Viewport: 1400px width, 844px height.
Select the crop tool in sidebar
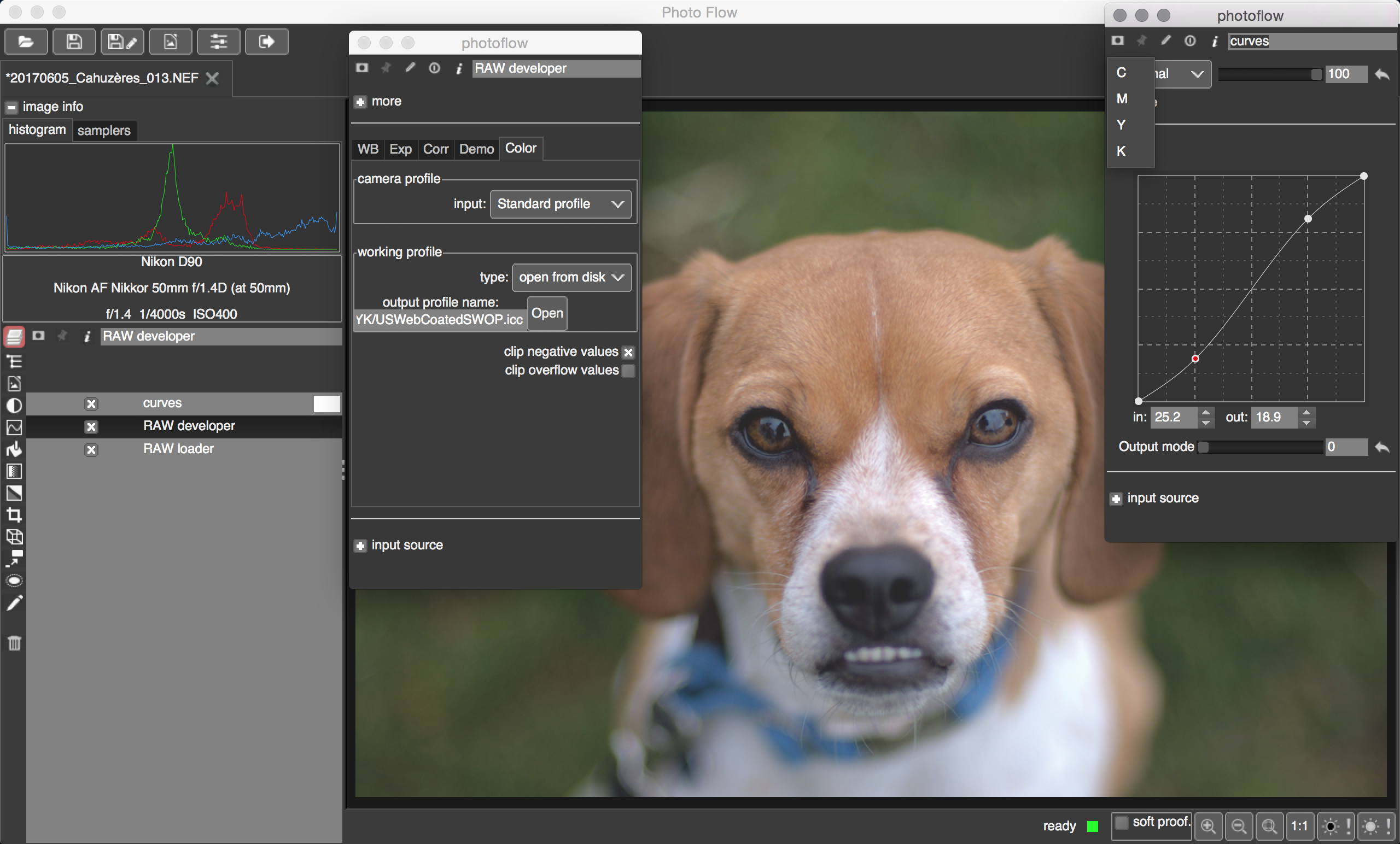14,514
